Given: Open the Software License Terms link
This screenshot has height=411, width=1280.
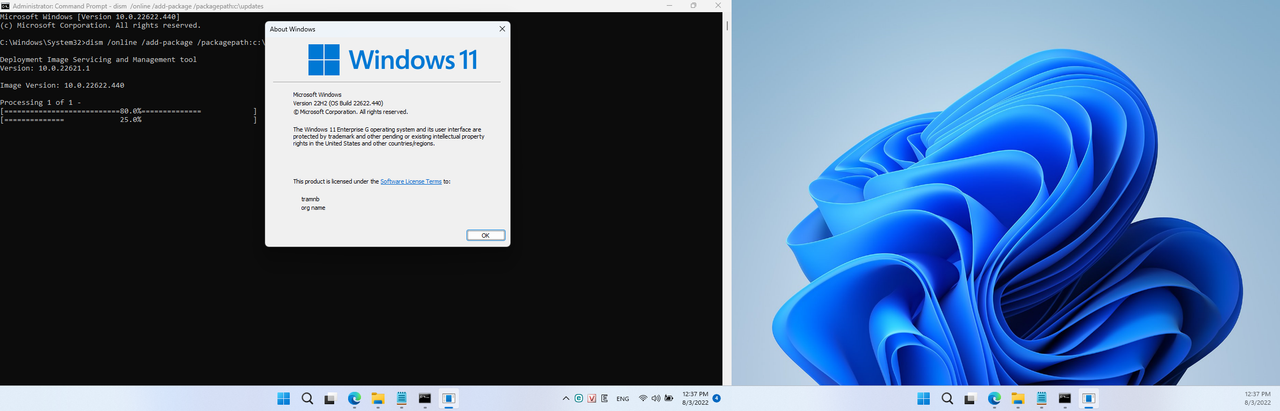Looking at the screenshot, I should [x=411, y=181].
